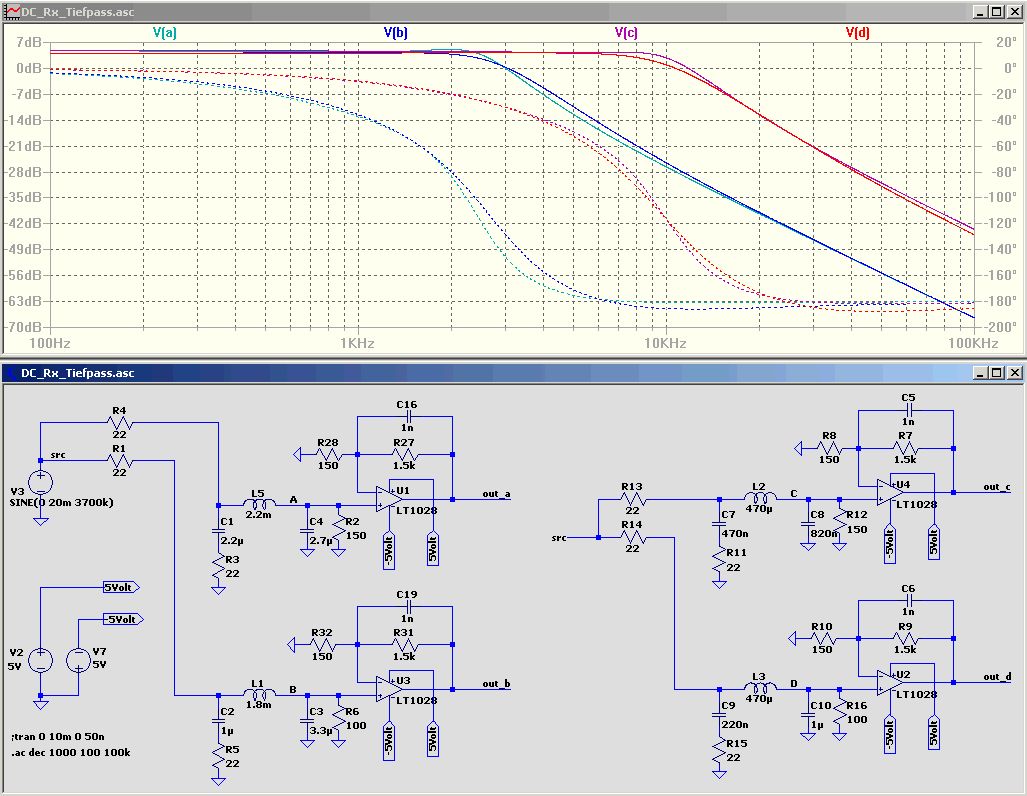Select the V(d) trace label
This screenshot has height=796, width=1027.
pyautogui.click(x=857, y=33)
